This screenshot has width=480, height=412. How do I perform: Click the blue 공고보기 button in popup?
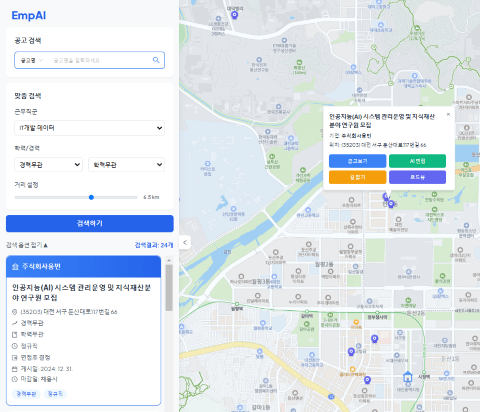tap(358, 161)
